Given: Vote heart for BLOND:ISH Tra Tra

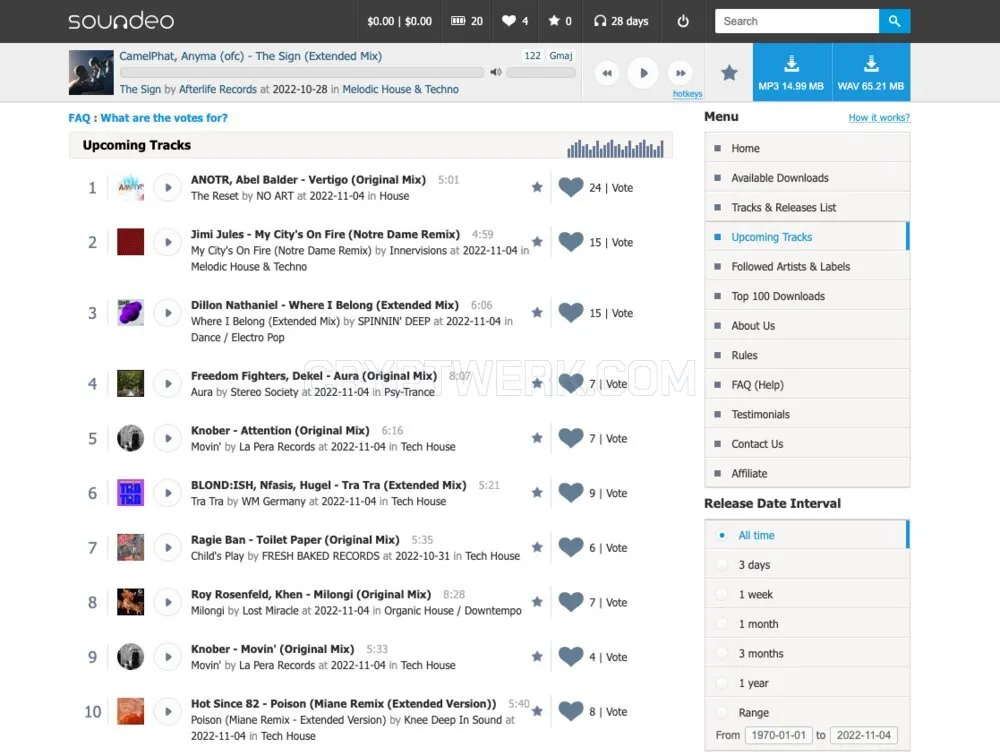Looking at the screenshot, I should (571, 493).
